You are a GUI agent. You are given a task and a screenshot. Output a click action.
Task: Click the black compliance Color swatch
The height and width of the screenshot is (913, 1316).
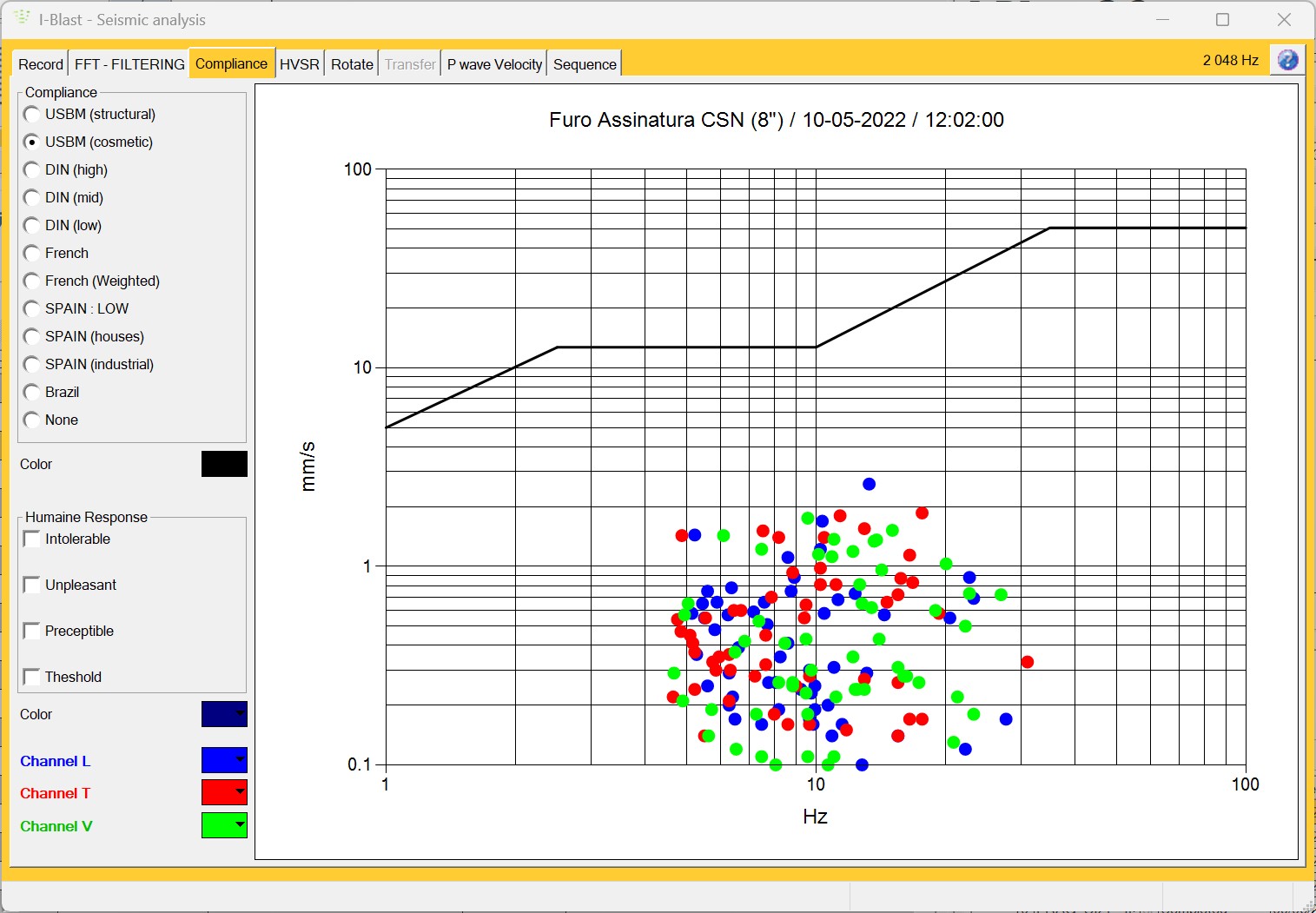pos(224,464)
